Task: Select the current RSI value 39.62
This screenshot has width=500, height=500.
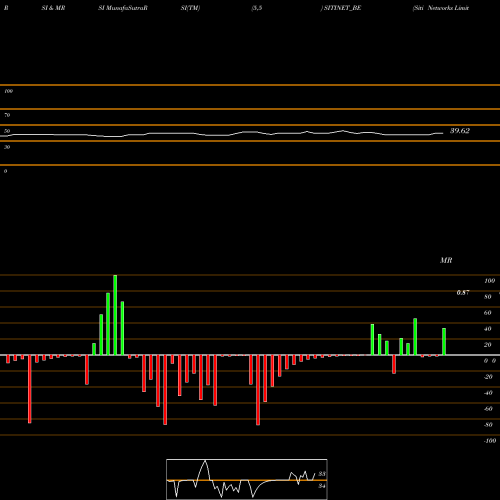Action: (460, 131)
